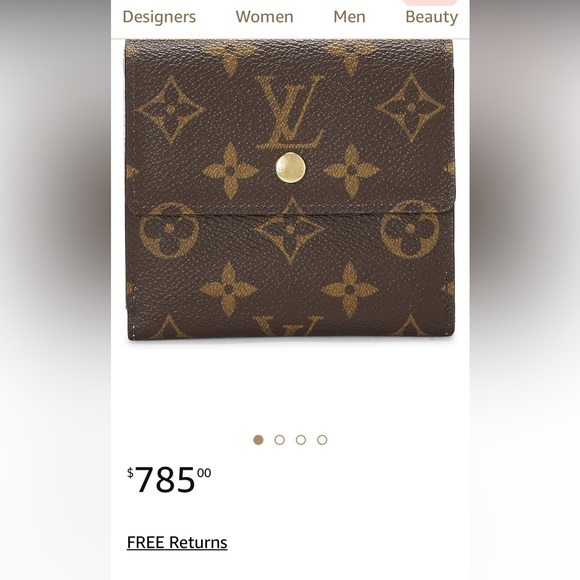580x580 pixels.
Task: Open the FREE Returns link
Action: 177,543
